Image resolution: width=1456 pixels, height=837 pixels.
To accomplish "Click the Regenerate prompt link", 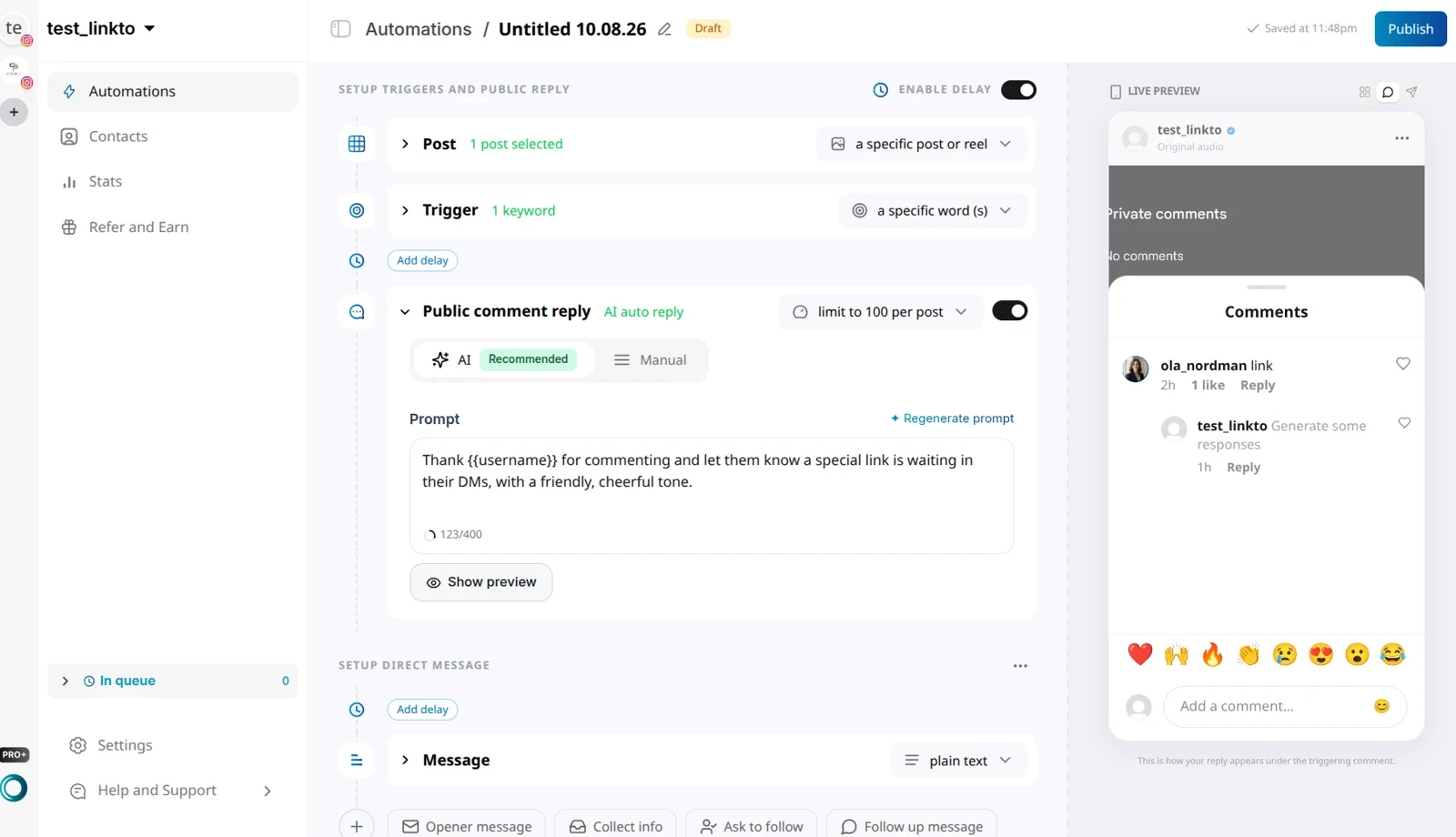I will (952, 418).
